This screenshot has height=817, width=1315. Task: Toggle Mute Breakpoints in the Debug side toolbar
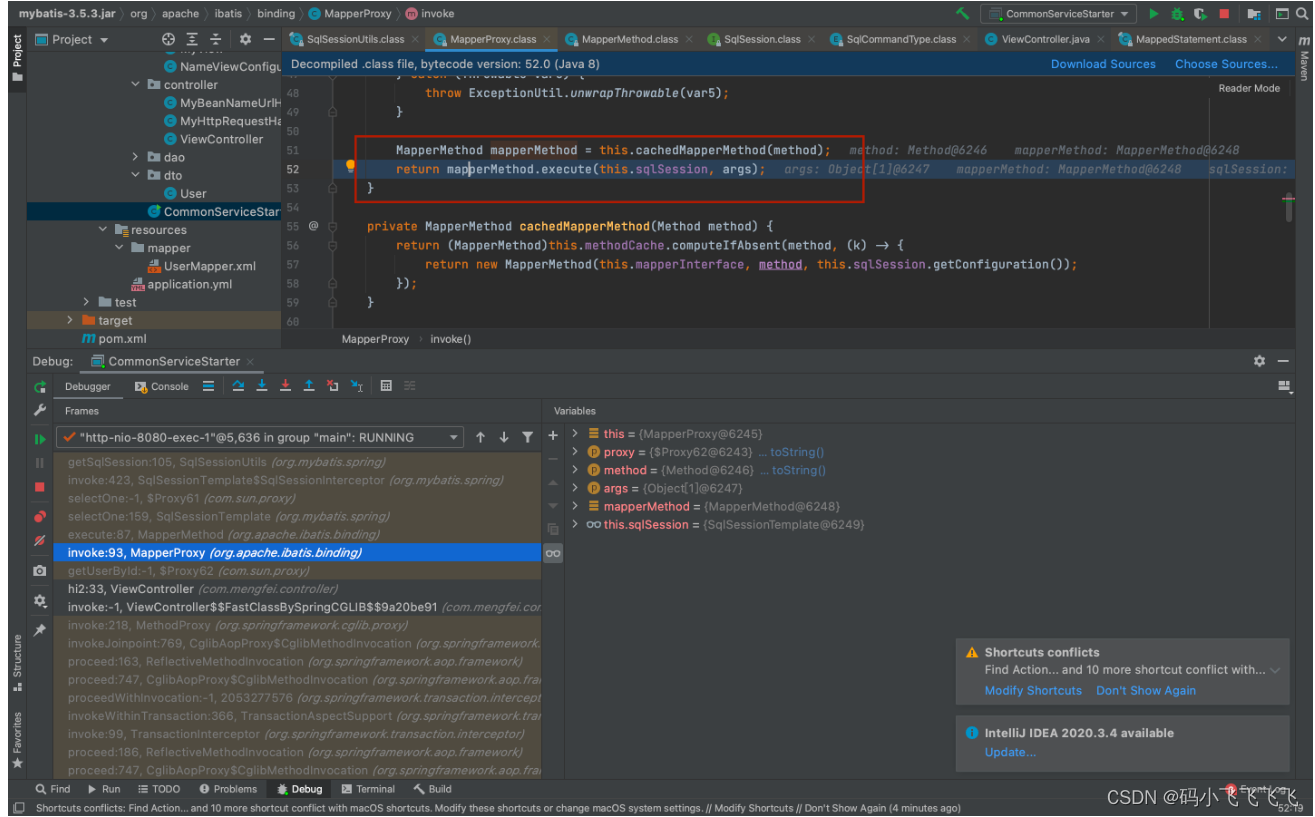point(40,540)
